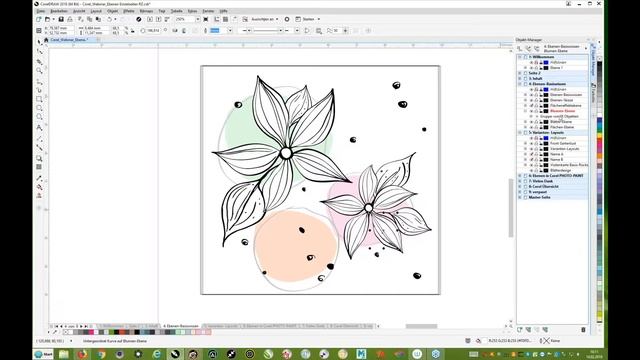
Task: Click the full-screen preview icon
Action: pos(206,19)
